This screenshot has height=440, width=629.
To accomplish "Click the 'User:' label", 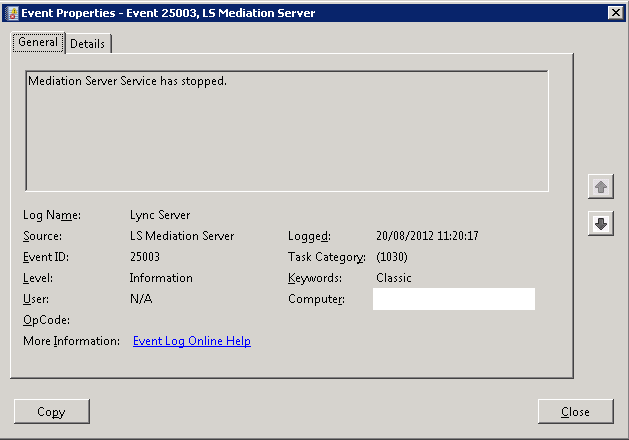I will coord(36,299).
